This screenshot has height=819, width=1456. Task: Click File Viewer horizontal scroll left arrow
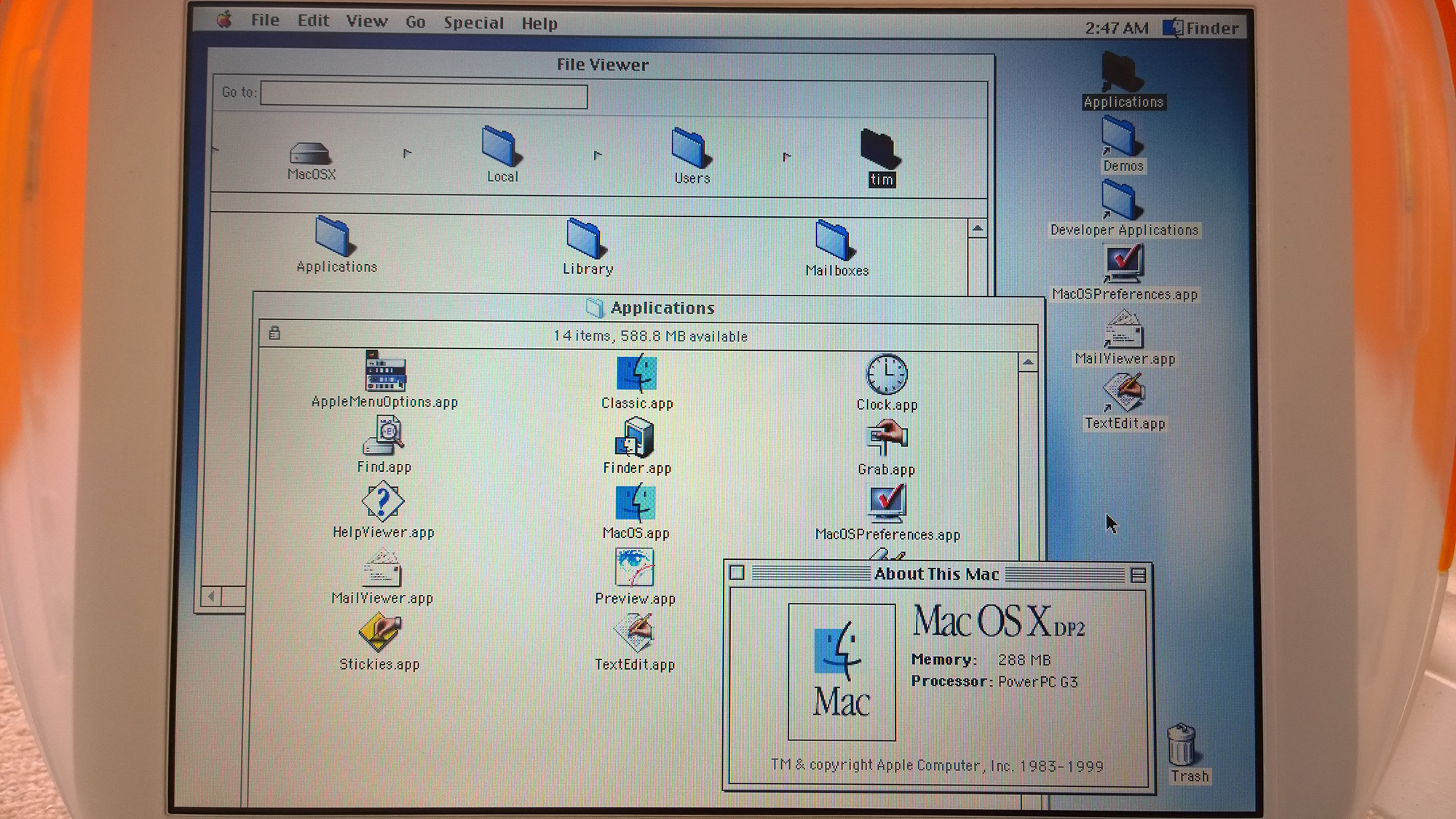coord(211,596)
